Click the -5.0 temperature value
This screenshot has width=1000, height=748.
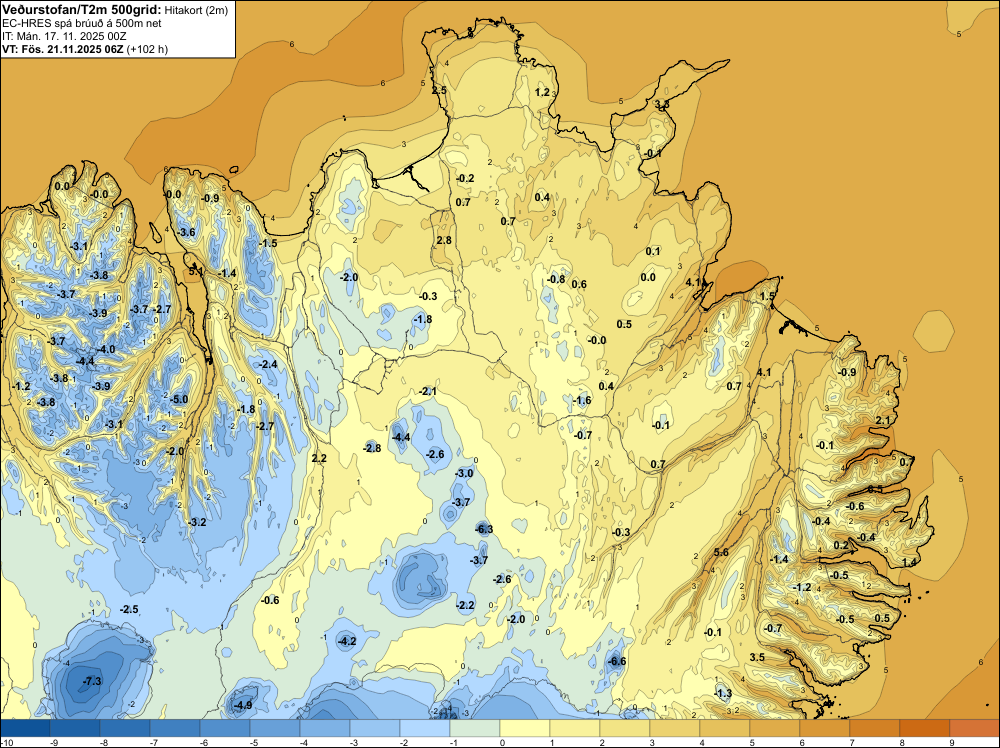[179, 399]
